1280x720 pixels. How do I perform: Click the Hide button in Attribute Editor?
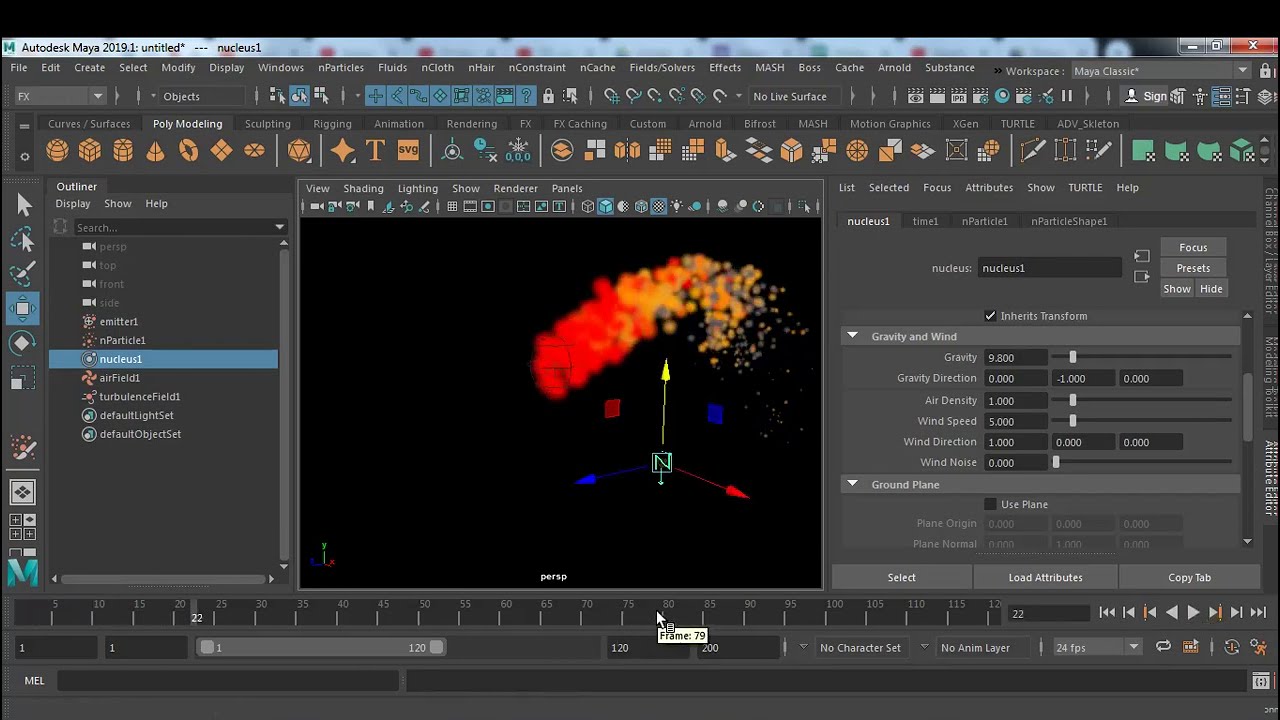[1211, 289]
